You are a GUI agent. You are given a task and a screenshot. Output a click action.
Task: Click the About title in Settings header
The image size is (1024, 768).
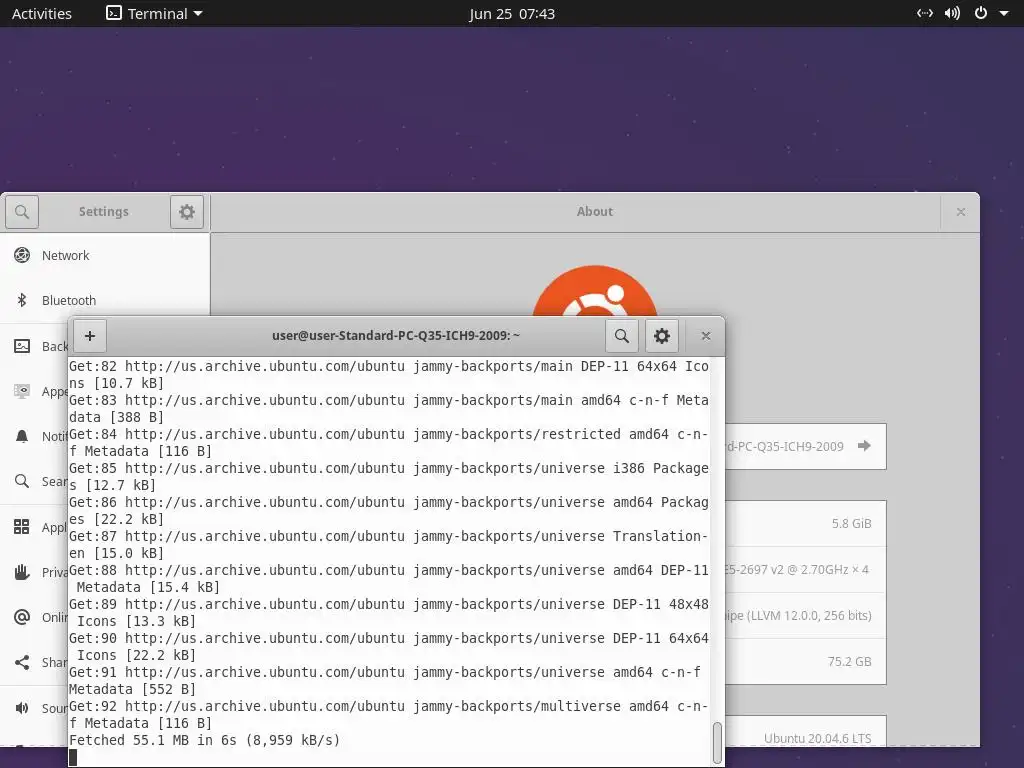pos(595,212)
